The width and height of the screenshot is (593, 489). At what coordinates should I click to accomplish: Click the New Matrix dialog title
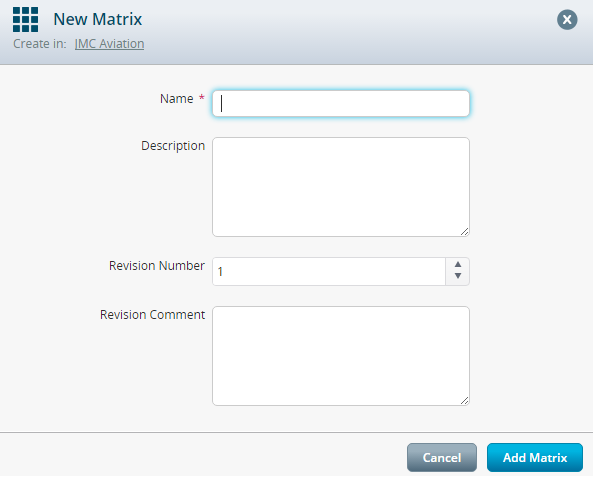point(98,19)
